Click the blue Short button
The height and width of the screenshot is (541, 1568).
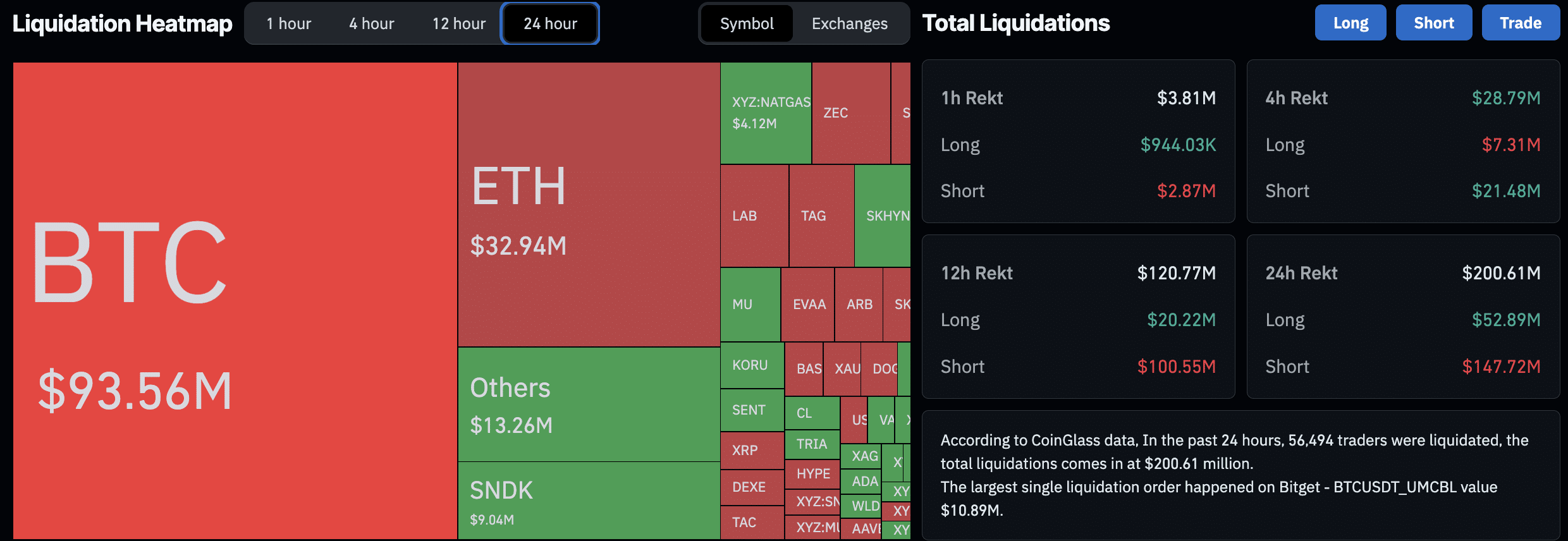point(1434,23)
